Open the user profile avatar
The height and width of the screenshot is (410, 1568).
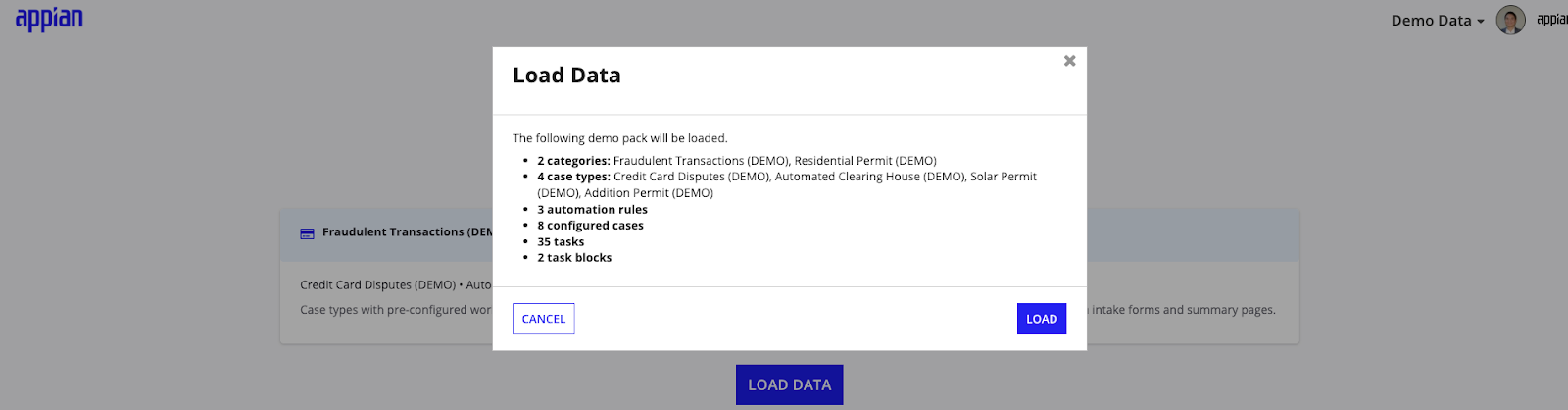point(1510,20)
